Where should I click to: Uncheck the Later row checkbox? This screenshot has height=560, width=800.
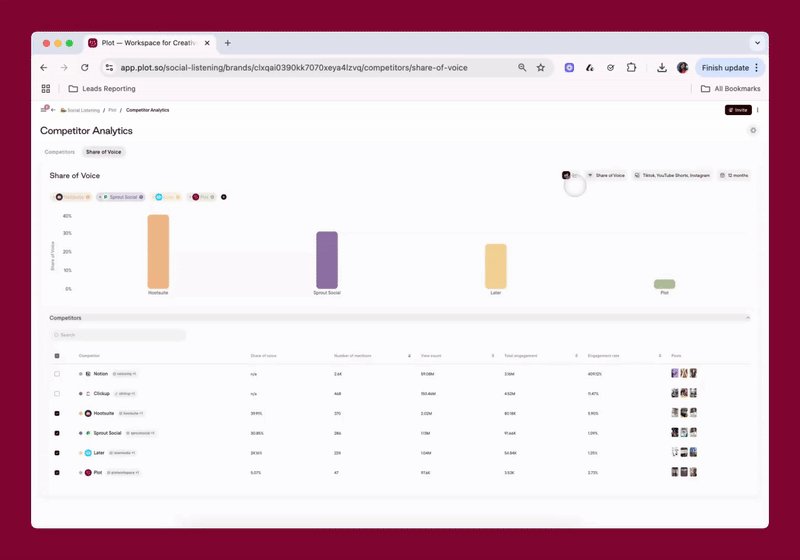57,453
